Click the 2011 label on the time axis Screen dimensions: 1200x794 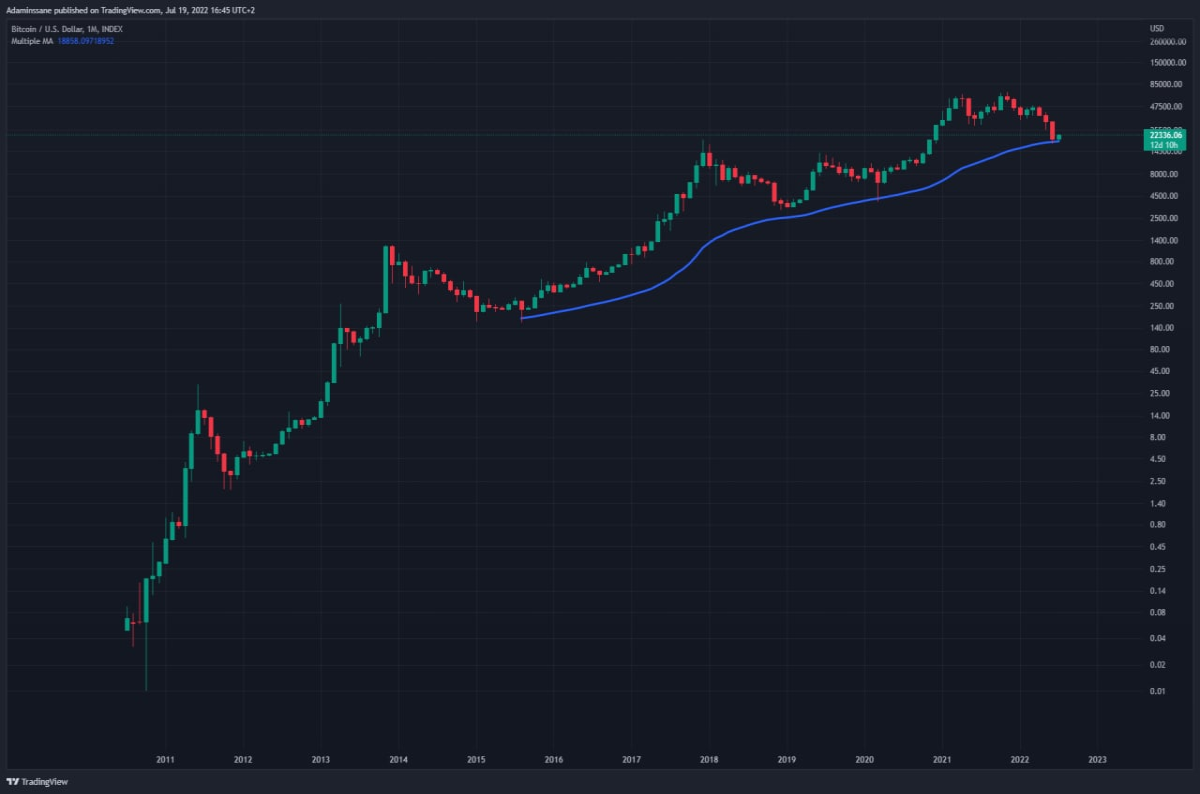(x=165, y=759)
